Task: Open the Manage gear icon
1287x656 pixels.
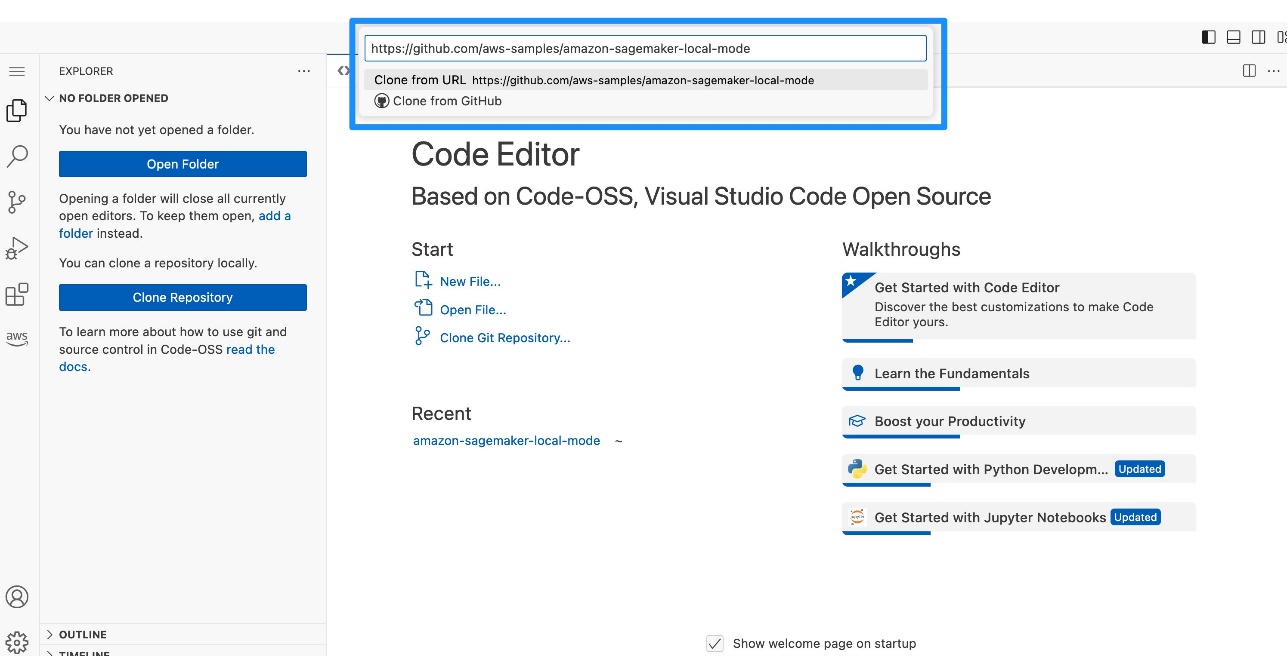Action: 17,642
